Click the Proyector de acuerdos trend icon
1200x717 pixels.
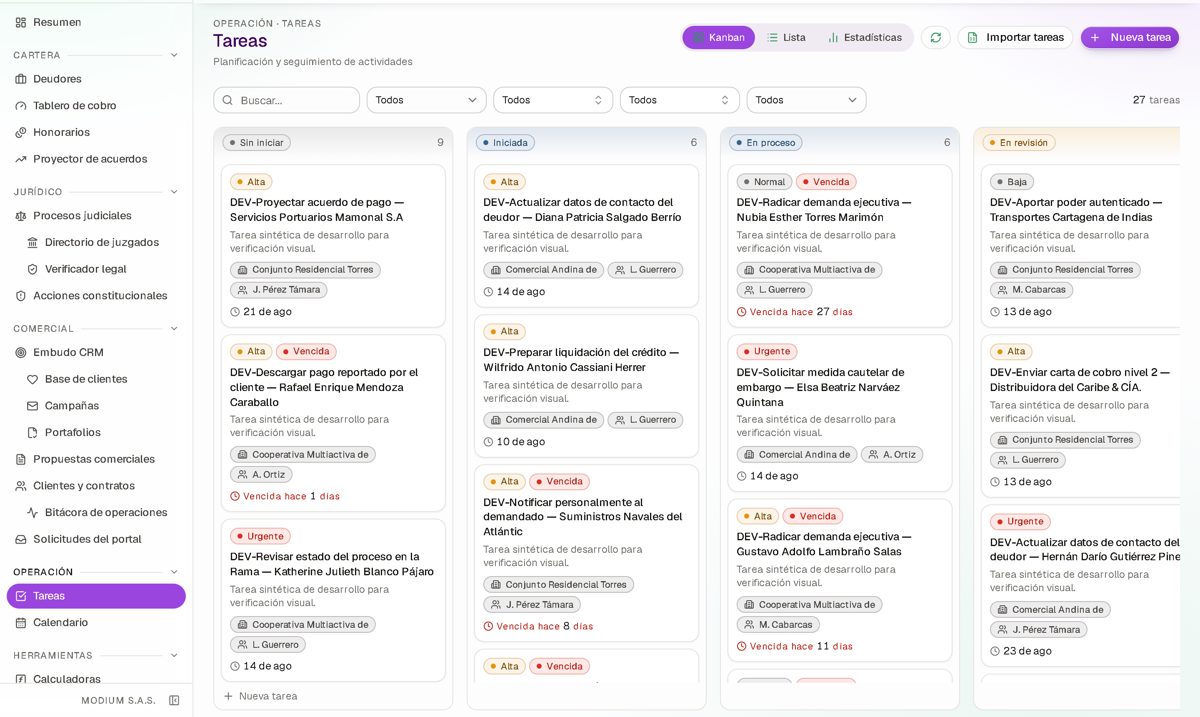point(21,159)
